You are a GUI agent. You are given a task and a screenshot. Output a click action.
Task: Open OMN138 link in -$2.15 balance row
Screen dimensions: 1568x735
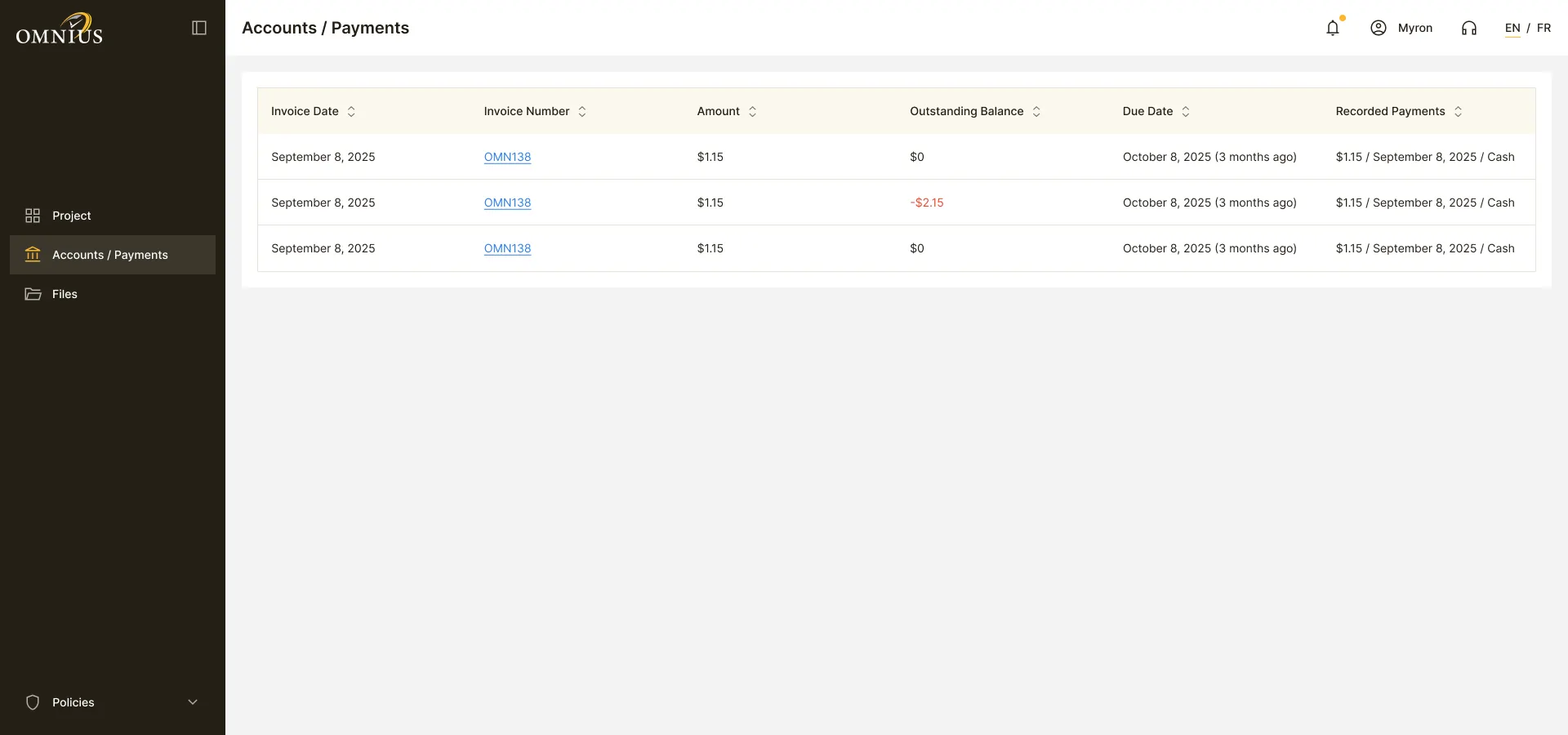click(507, 203)
